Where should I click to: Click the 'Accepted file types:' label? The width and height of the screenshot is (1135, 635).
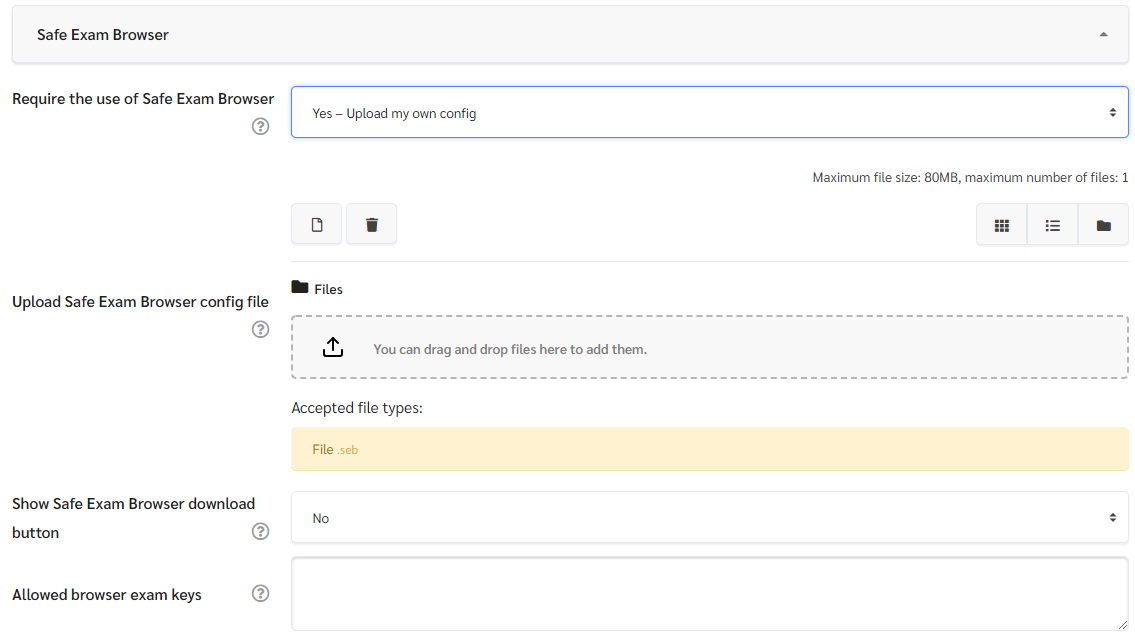tap(357, 408)
